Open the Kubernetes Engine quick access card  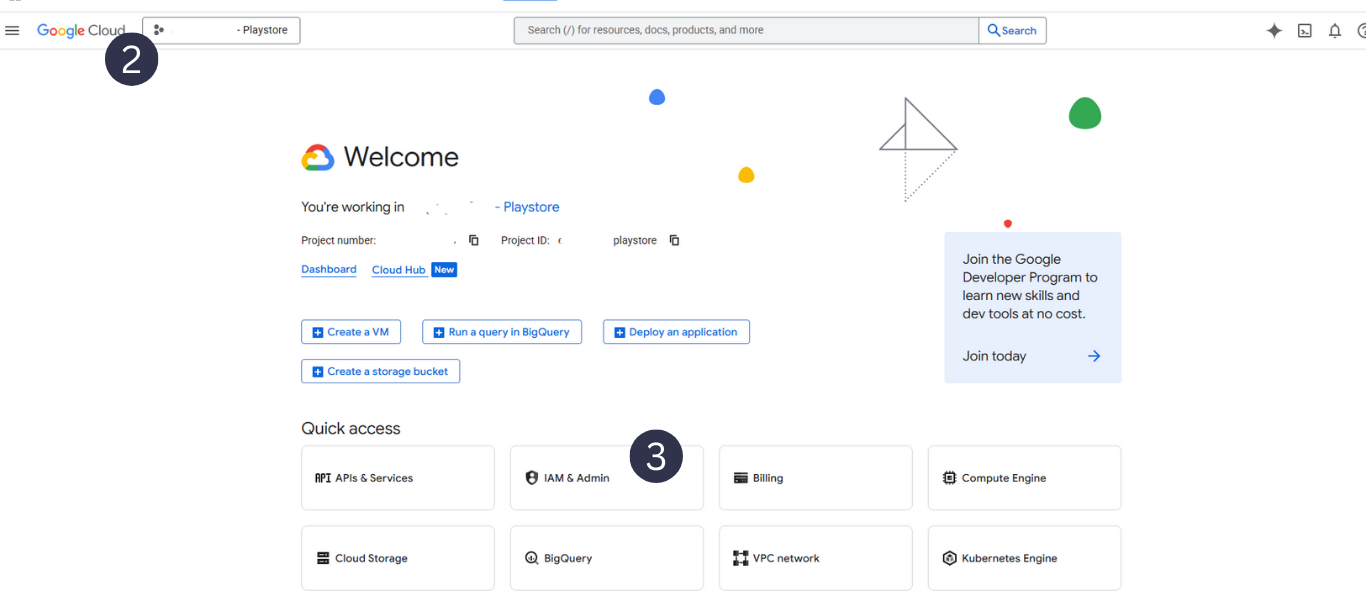(x=1024, y=558)
